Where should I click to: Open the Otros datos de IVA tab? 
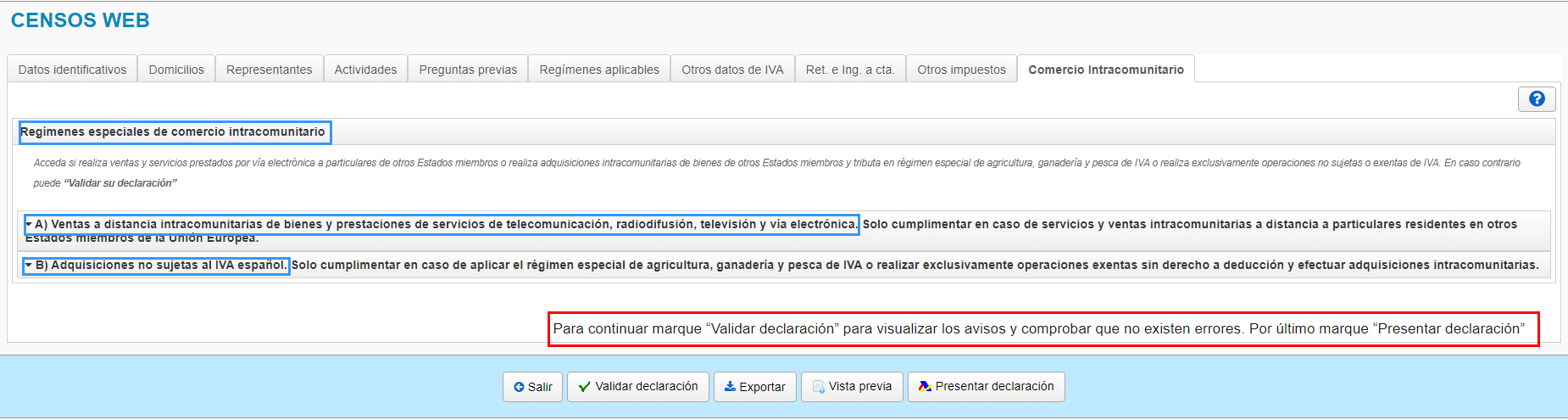(732, 70)
